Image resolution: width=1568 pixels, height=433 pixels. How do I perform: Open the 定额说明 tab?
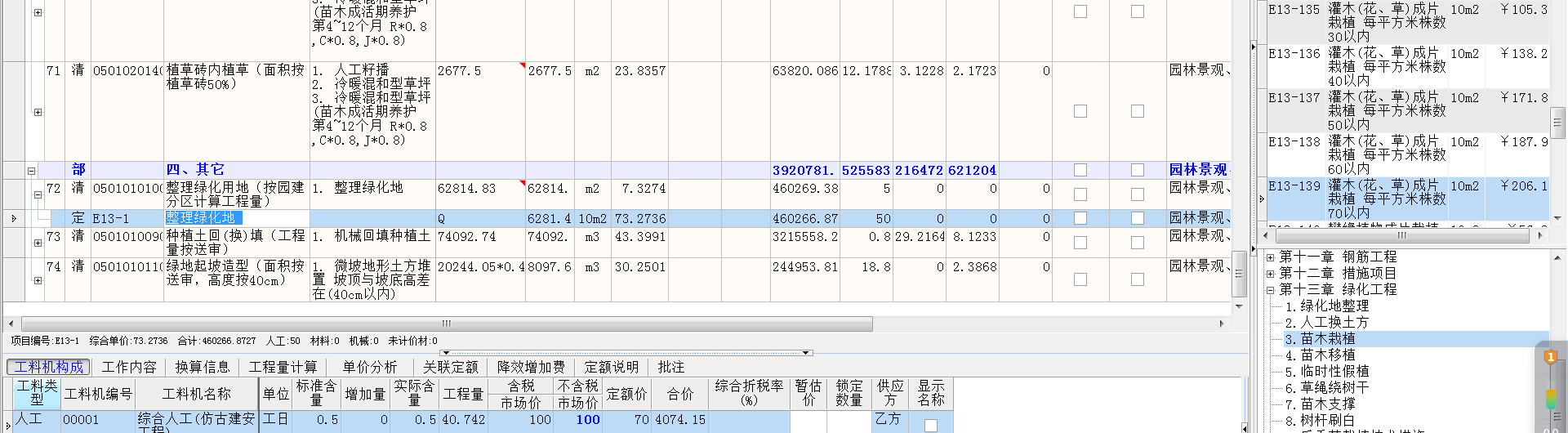(612, 367)
